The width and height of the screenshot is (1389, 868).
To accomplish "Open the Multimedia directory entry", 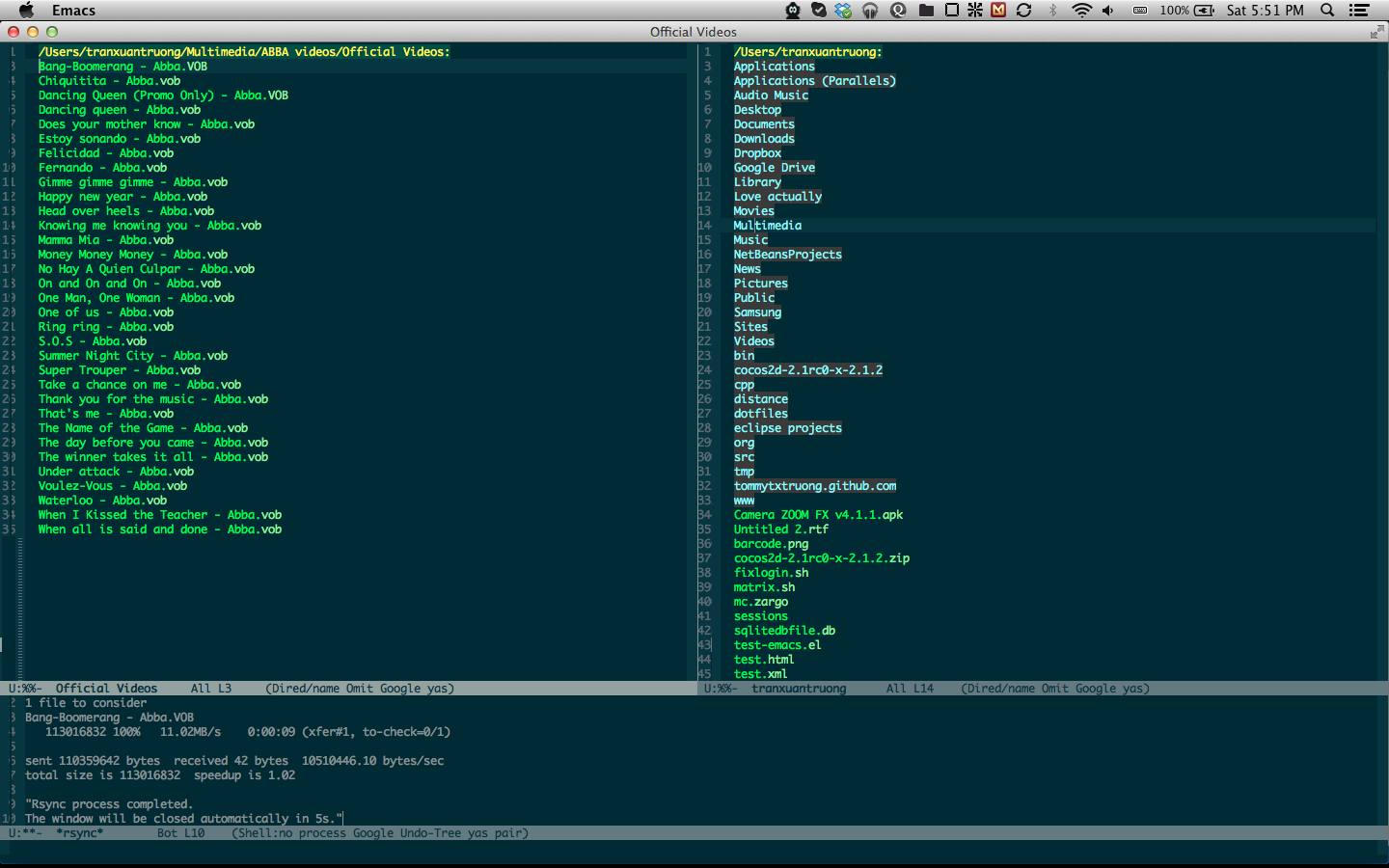I will tap(767, 226).
